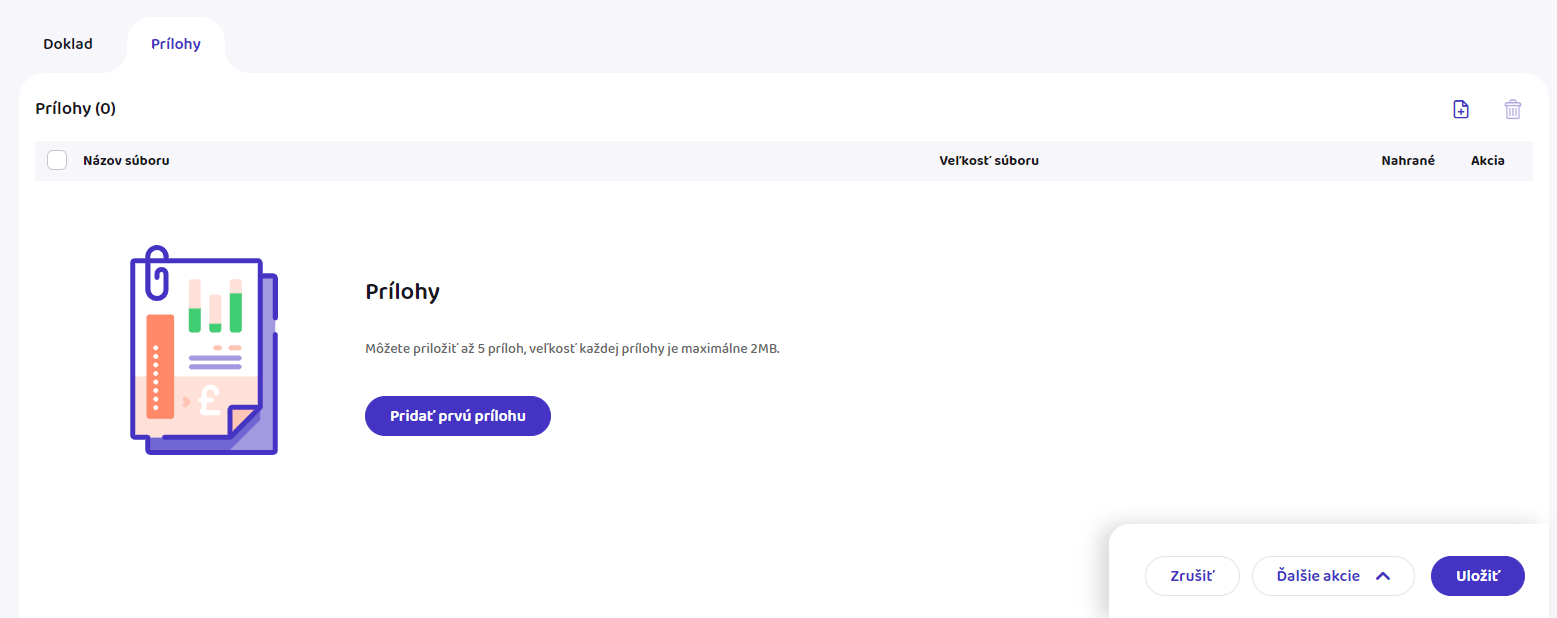Switch to the Doklad tab
The height and width of the screenshot is (618, 1557).
tap(68, 44)
